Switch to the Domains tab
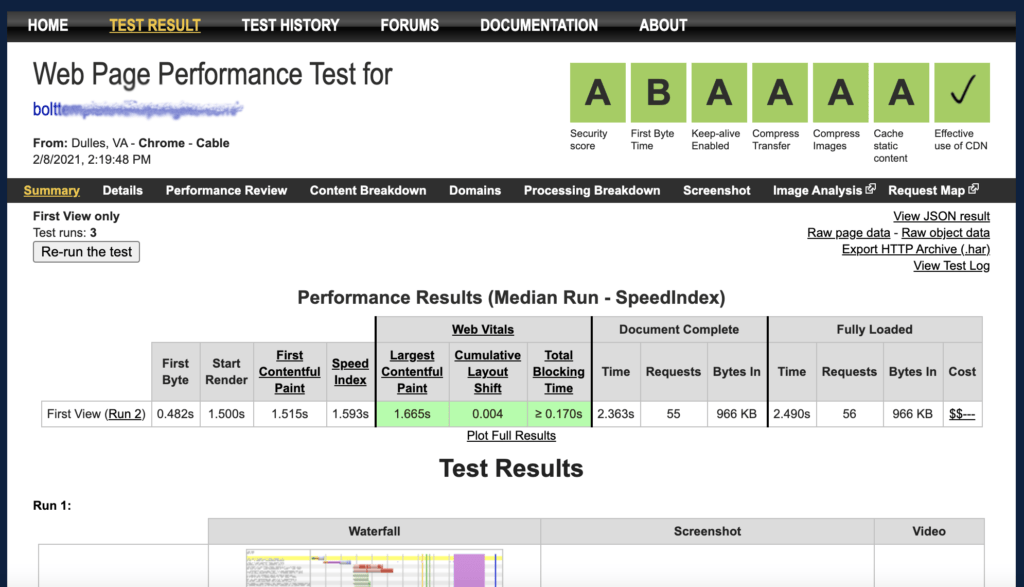 pos(475,190)
